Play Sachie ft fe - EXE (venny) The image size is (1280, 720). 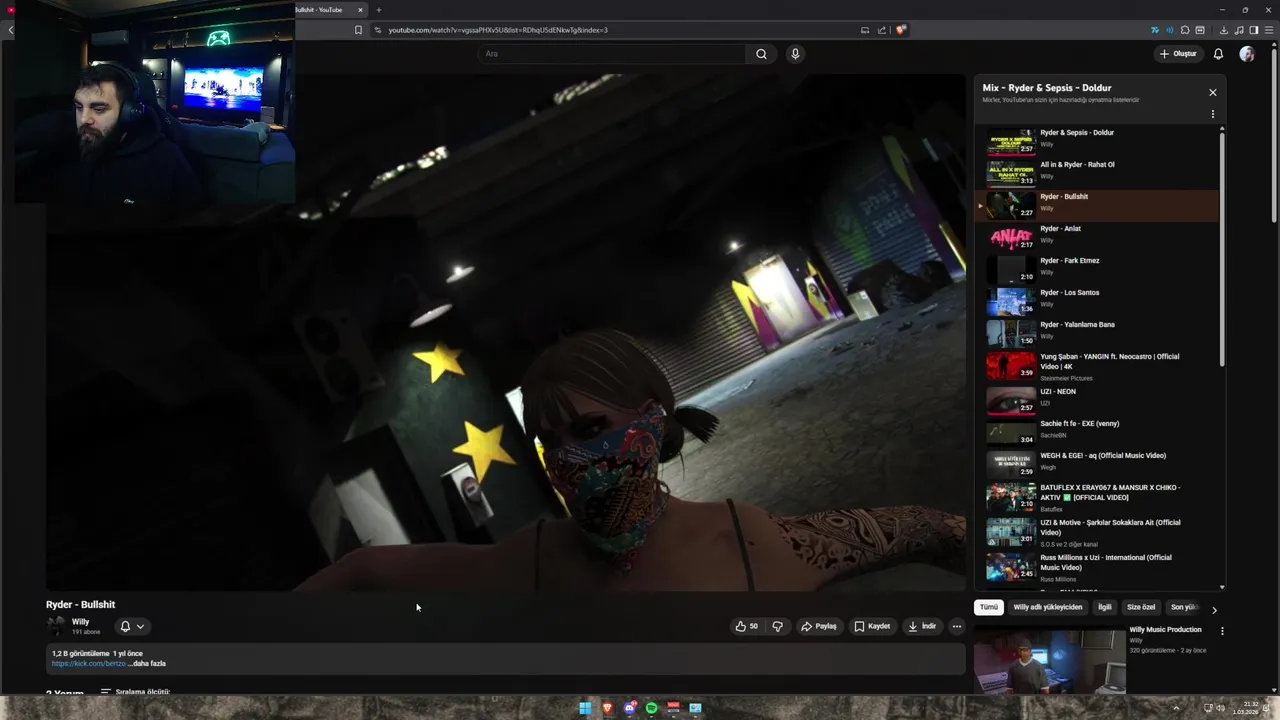[1097, 431]
